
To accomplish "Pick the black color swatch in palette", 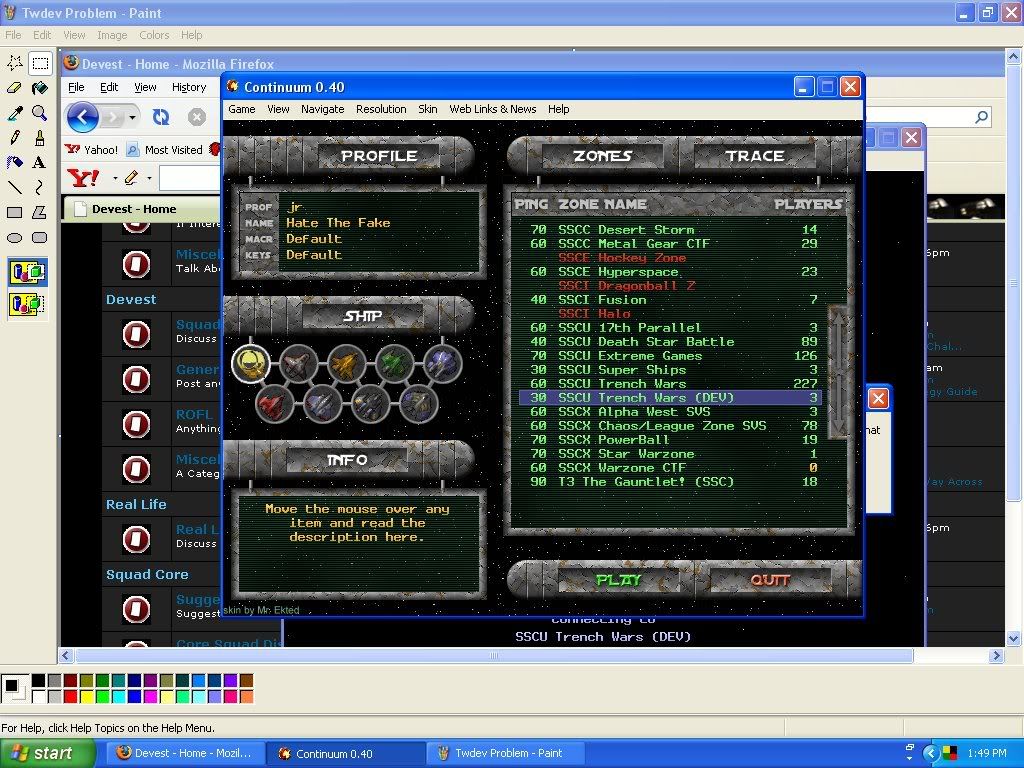I will [x=39, y=681].
